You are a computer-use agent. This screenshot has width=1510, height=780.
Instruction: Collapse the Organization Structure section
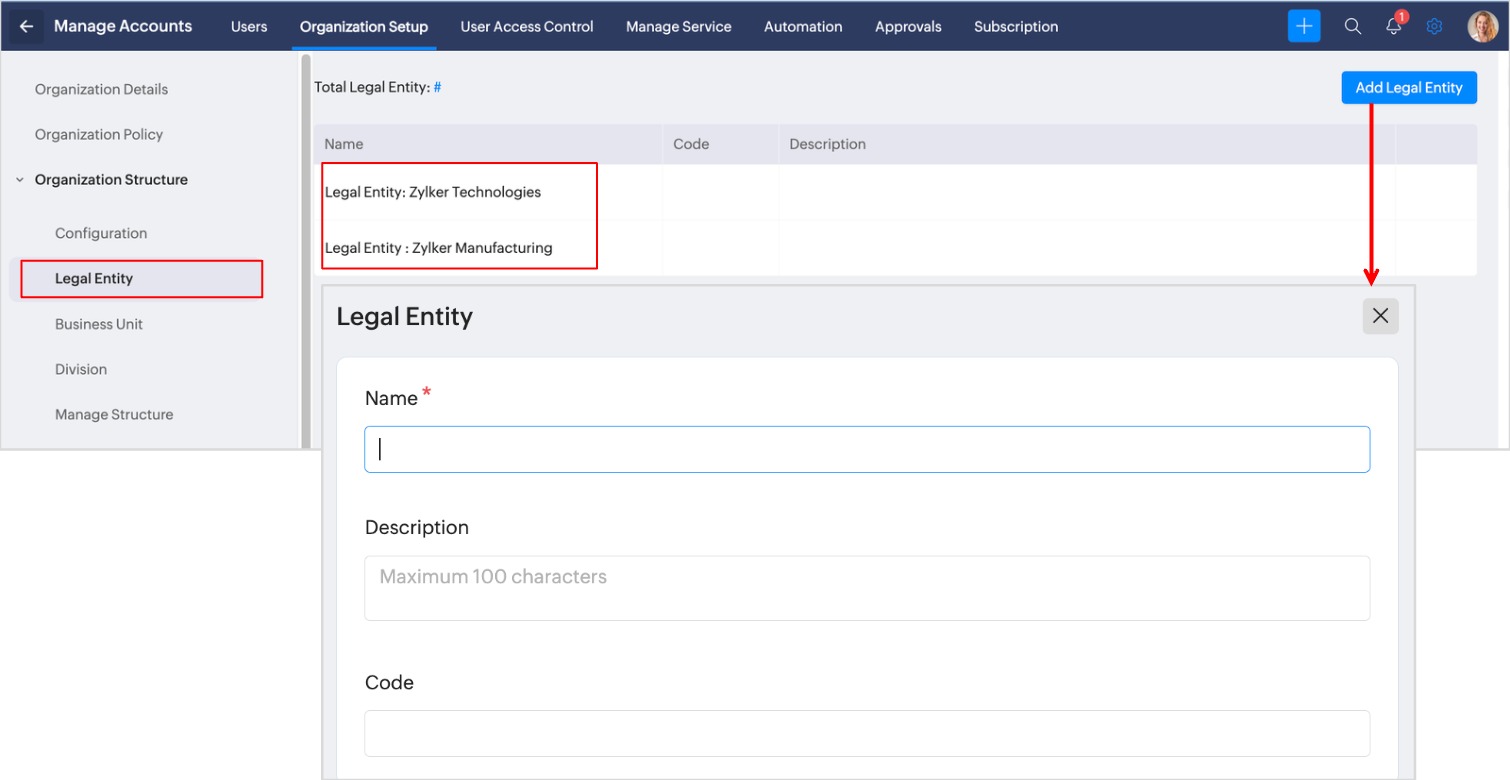coord(20,180)
